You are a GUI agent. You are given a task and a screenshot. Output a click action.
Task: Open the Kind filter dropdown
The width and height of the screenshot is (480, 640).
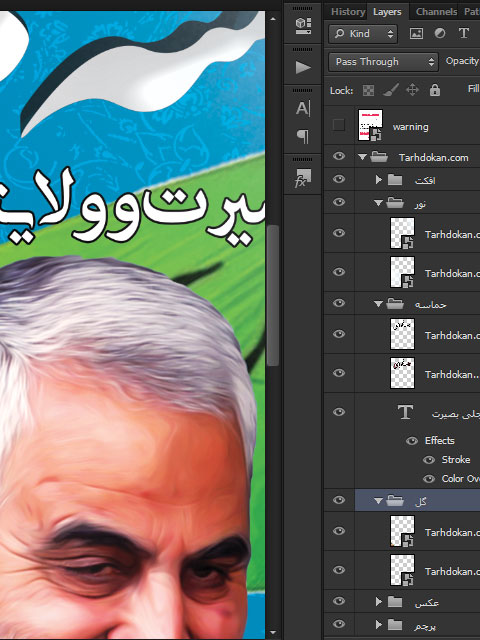(362, 33)
